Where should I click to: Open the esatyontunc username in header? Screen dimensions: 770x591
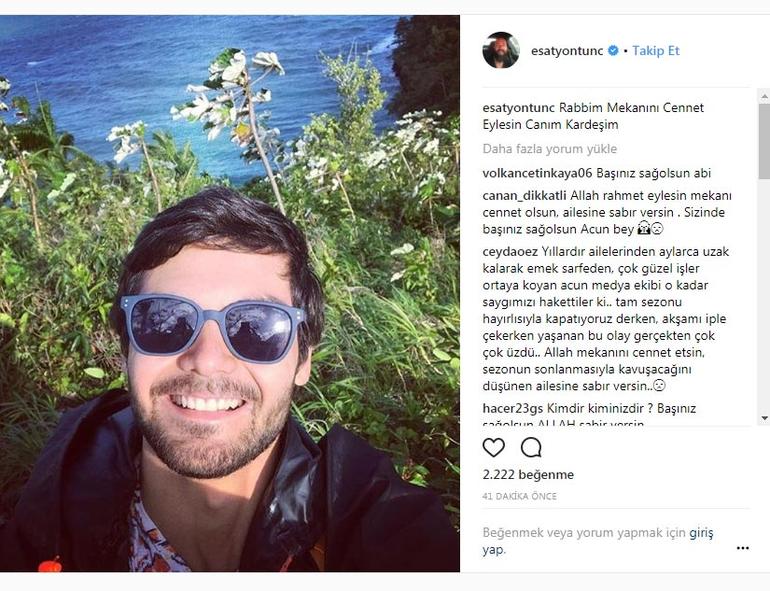tap(567, 51)
